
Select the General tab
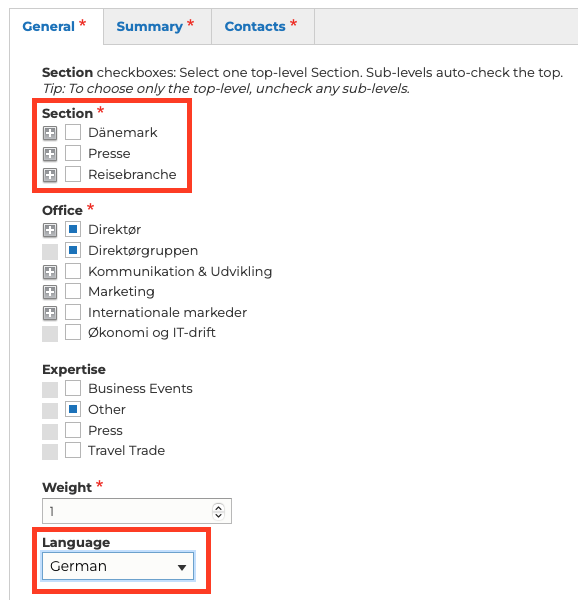(56, 26)
